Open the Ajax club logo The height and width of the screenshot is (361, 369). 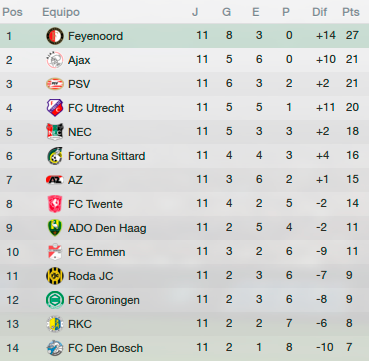tap(55, 60)
